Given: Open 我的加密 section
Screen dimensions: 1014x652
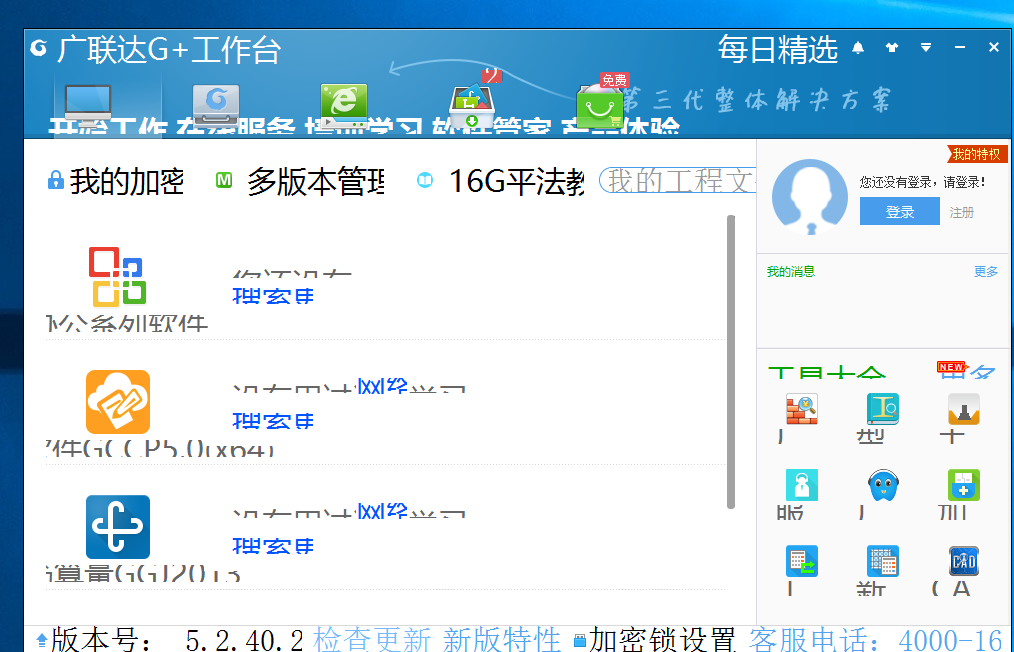Looking at the screenshot, I should click(x=127, y=181).
